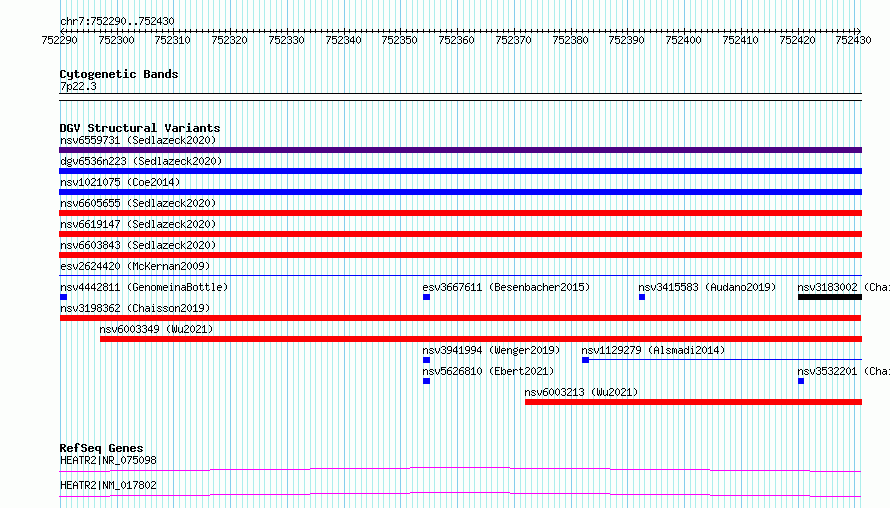
Task: Open the nsv1021075 (Coe2014) variant label
Action: coord(120,182)
